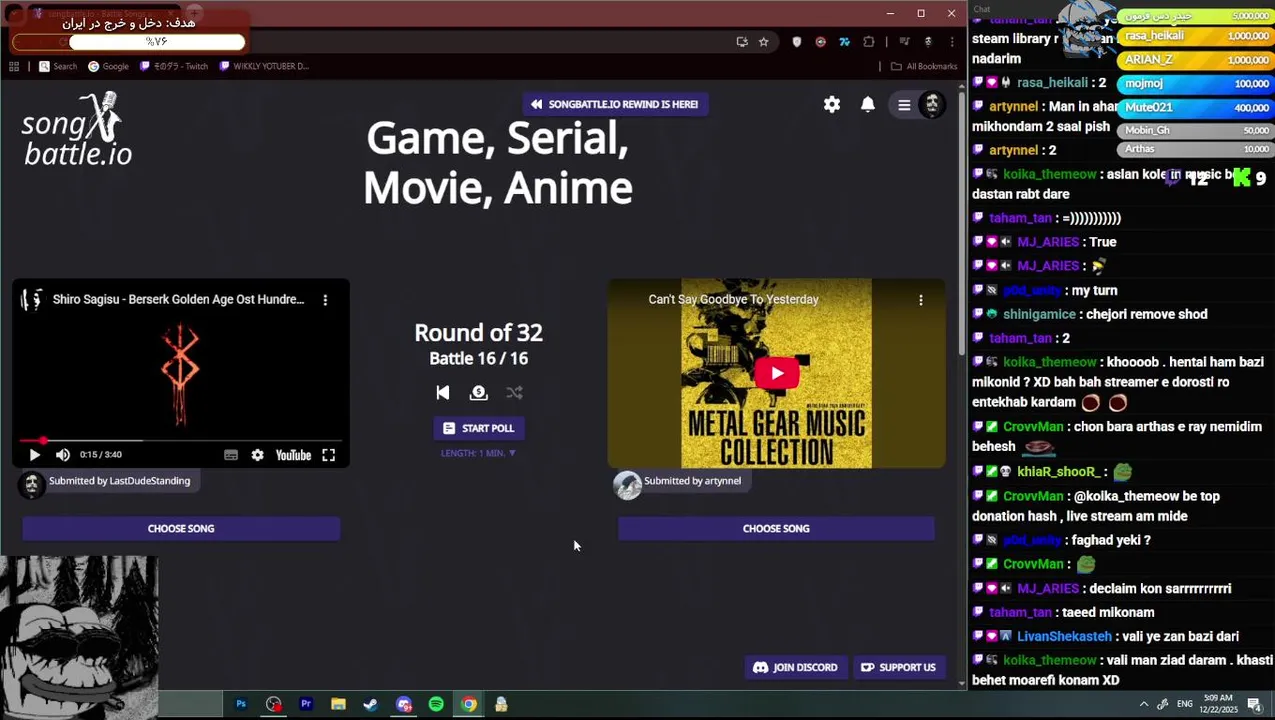This screenshot has width=1275, height=720.
Task: Enter fullscreen on the Berserk video
Action: point(328,455)
